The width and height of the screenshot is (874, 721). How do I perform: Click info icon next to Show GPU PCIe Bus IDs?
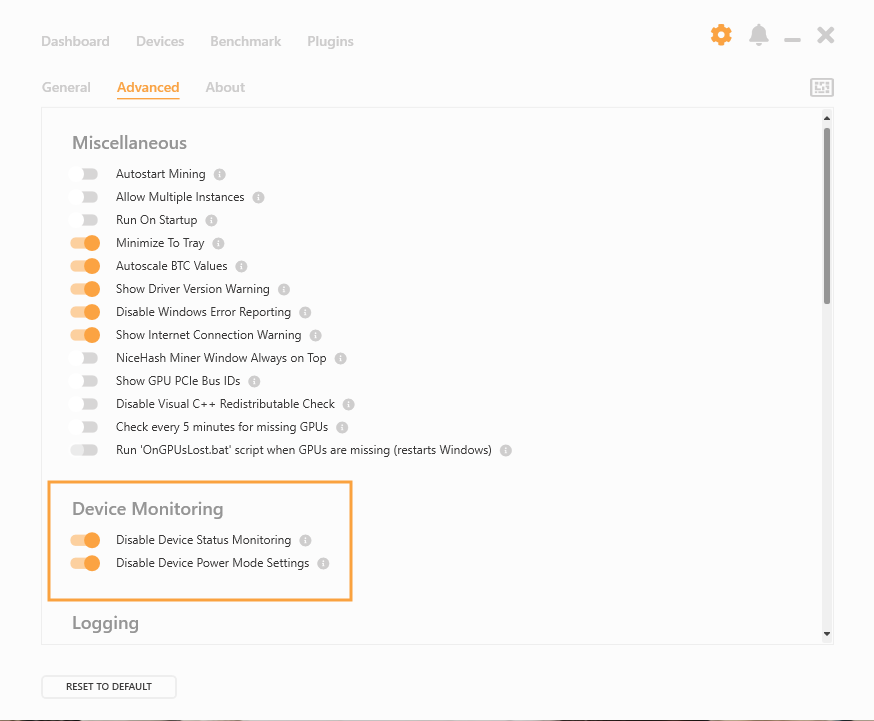click(x=253, y=381)
